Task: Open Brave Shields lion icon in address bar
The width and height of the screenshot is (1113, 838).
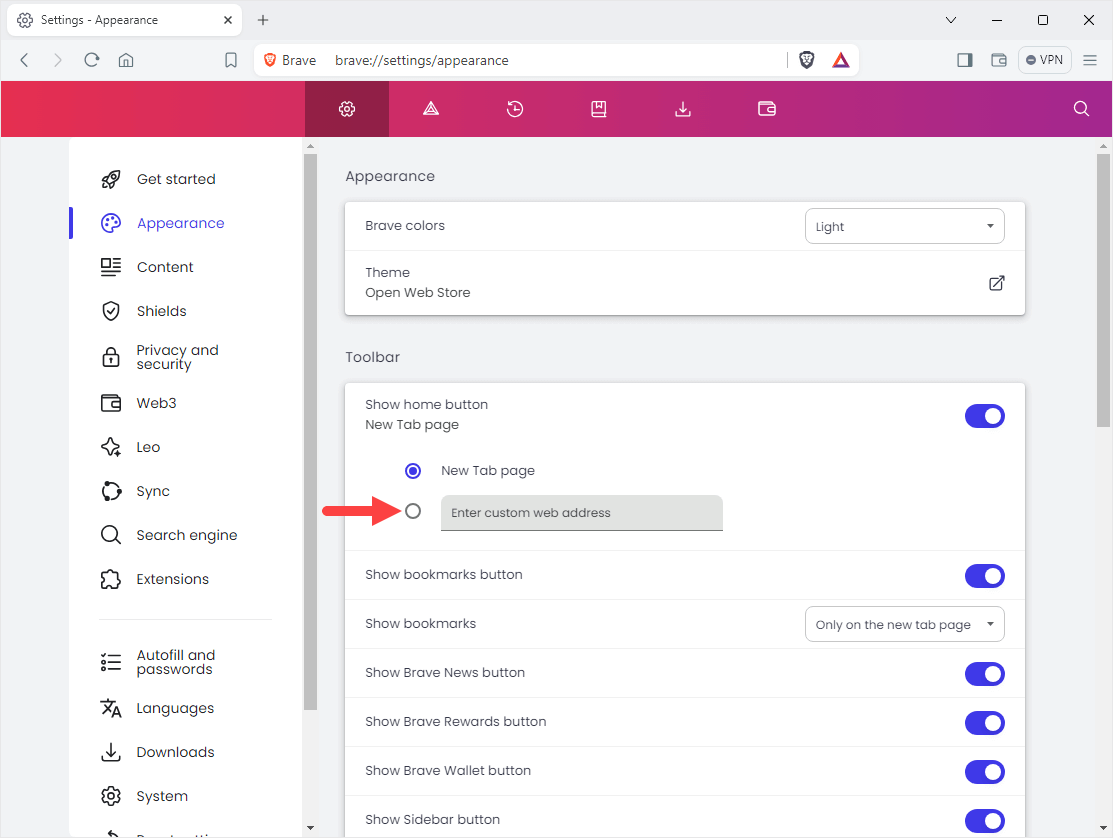Action: pos(806,60)
